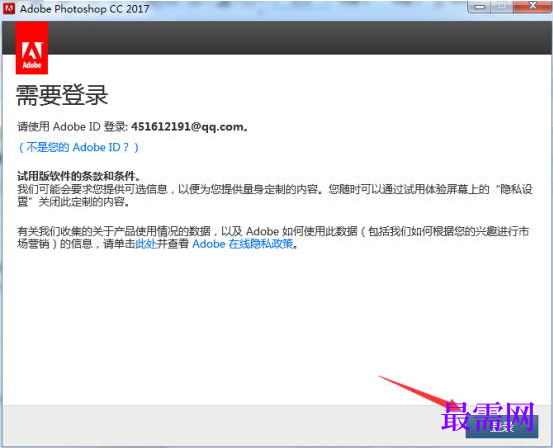
Task: Select the 451612191@qq.com email text
Action: coord(187,127)
